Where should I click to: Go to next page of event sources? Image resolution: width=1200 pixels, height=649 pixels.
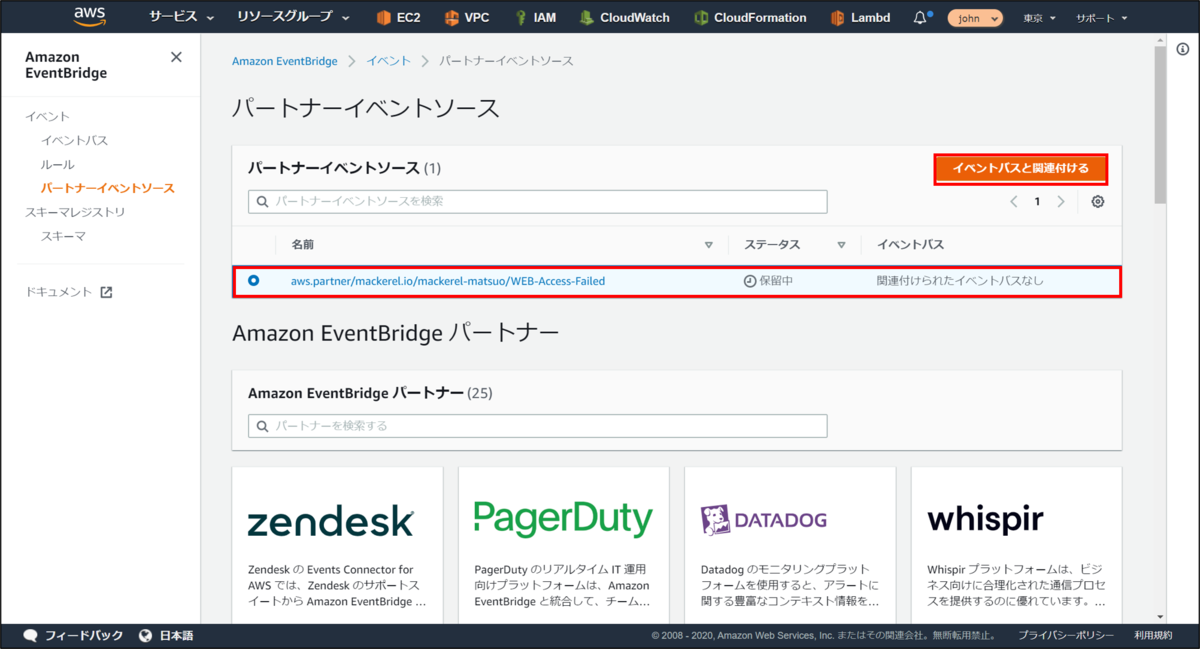(x=1061, y=201)
